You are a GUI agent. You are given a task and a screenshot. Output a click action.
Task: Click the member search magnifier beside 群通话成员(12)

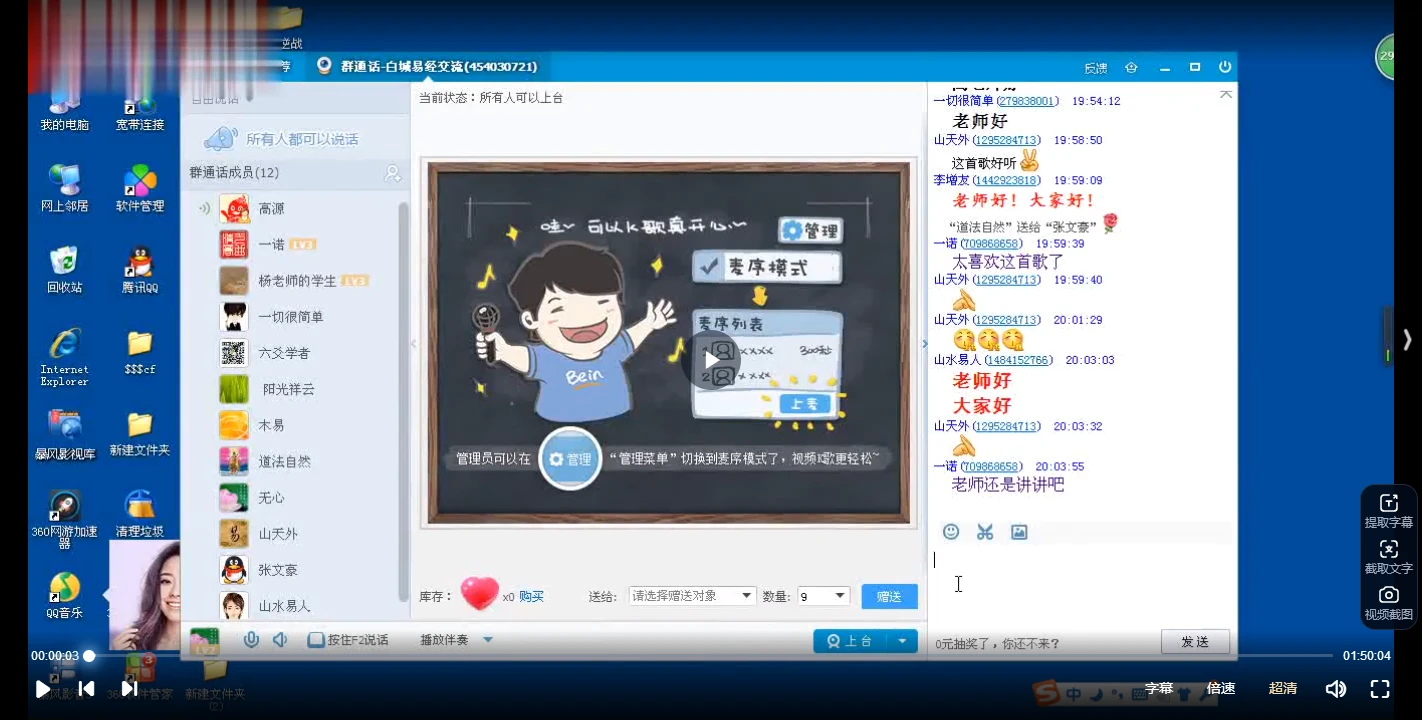click(393, 174)
